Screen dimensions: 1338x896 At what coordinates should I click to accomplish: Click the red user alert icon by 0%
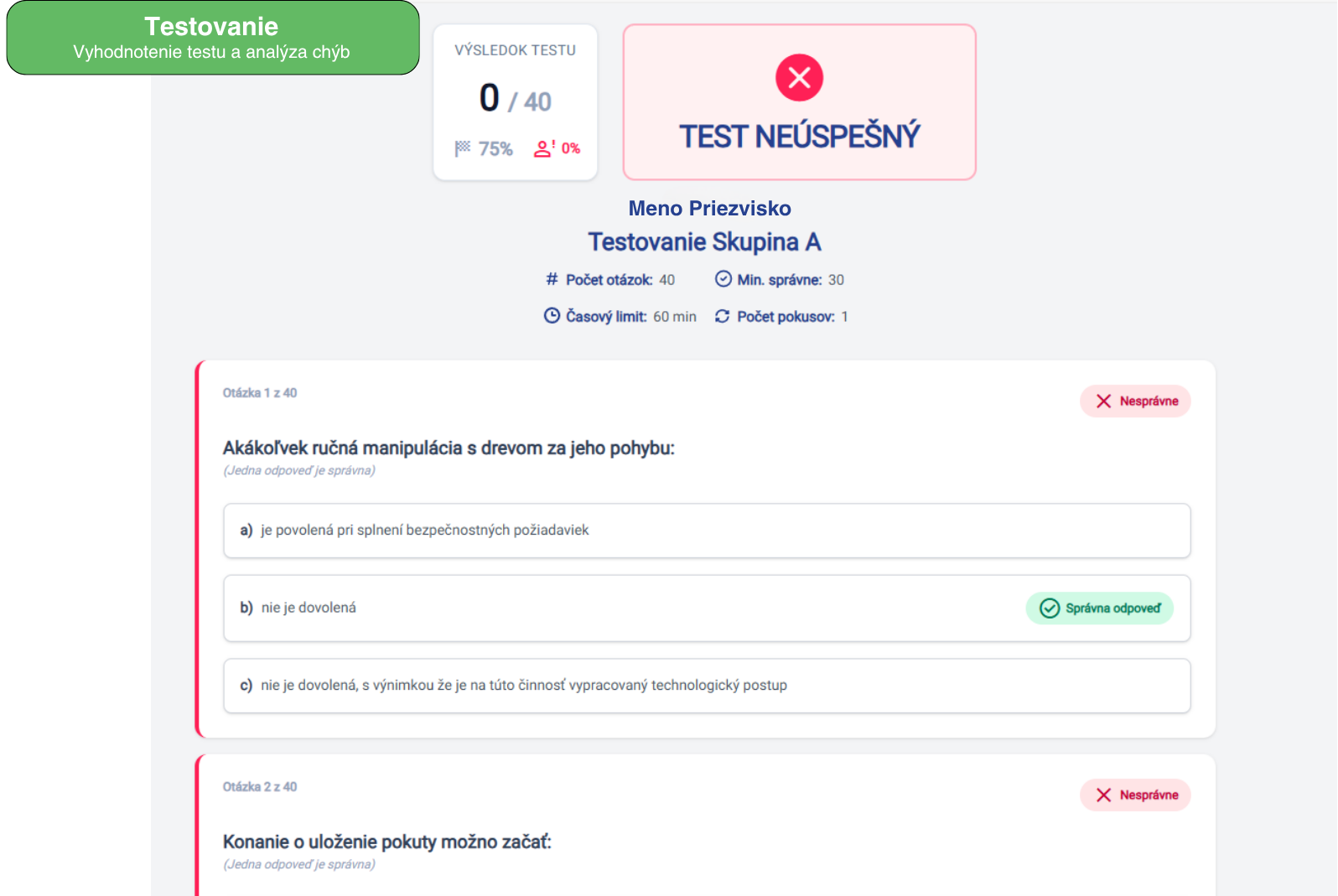pyautogui.click(x=543, y=148)
